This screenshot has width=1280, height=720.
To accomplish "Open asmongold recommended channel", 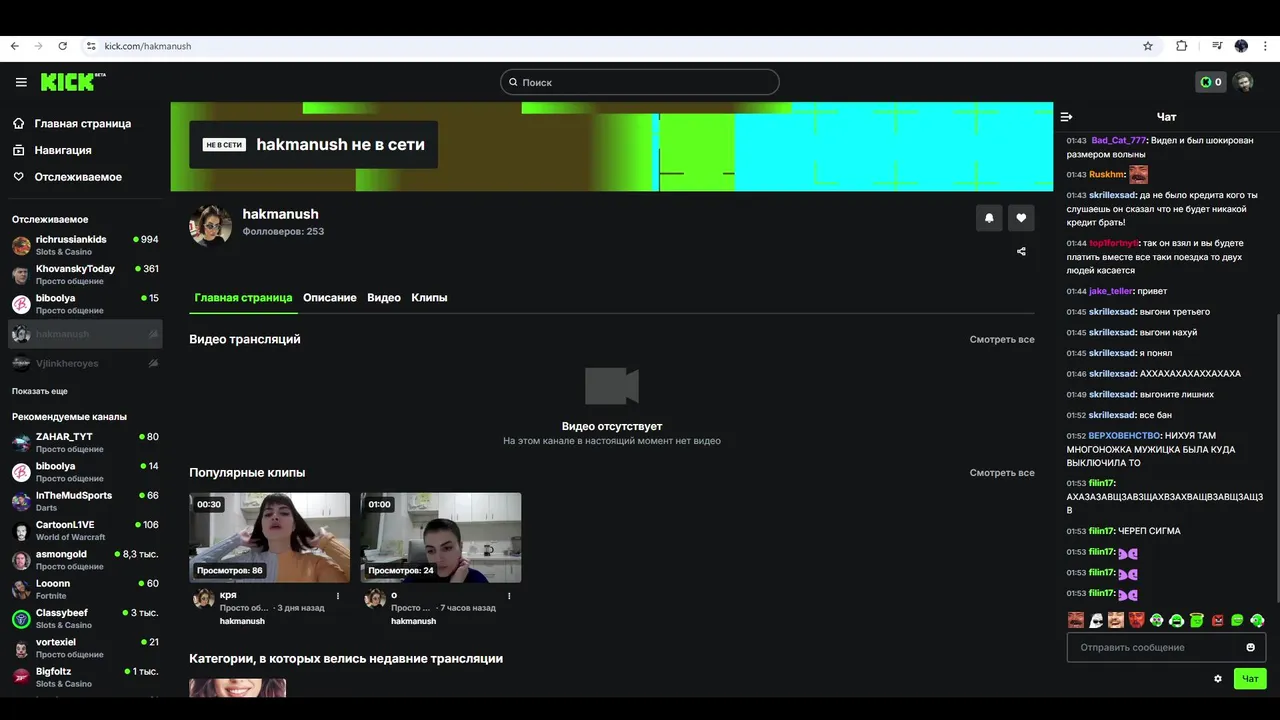I will (x=85, y=560).
